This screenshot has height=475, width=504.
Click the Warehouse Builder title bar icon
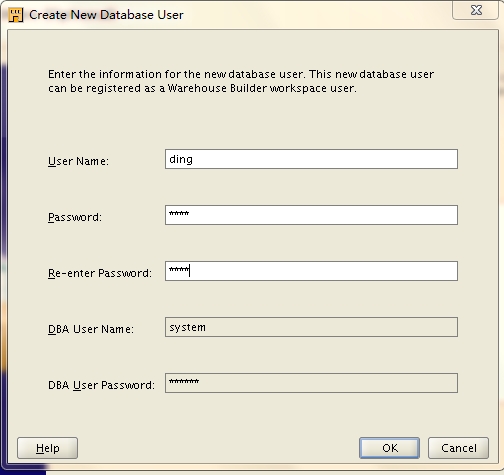tap(16, 15)
